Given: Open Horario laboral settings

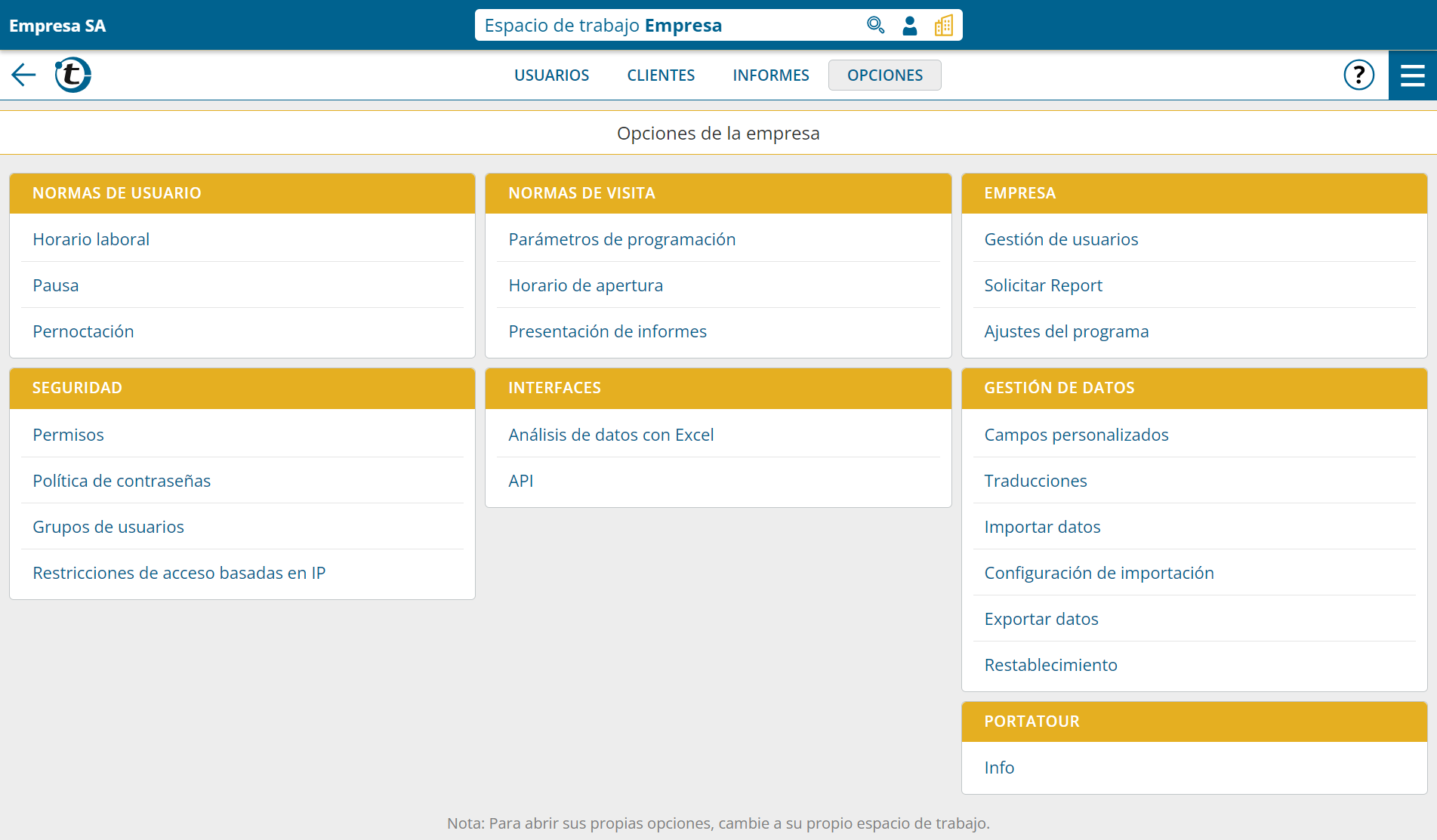Looking at the screenshot, I should tap(242, 239).
